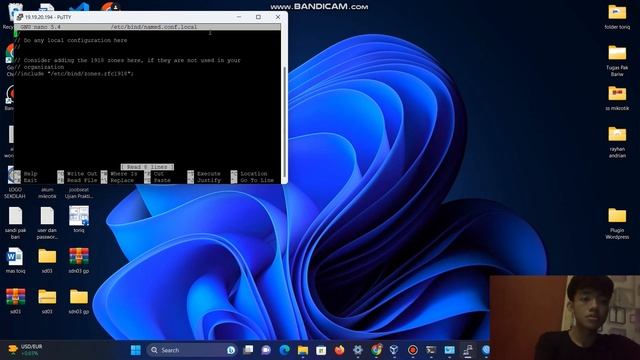640x360 pixels.
Task: Open Bandicam red record icon in taskbar
Action: 413,350
